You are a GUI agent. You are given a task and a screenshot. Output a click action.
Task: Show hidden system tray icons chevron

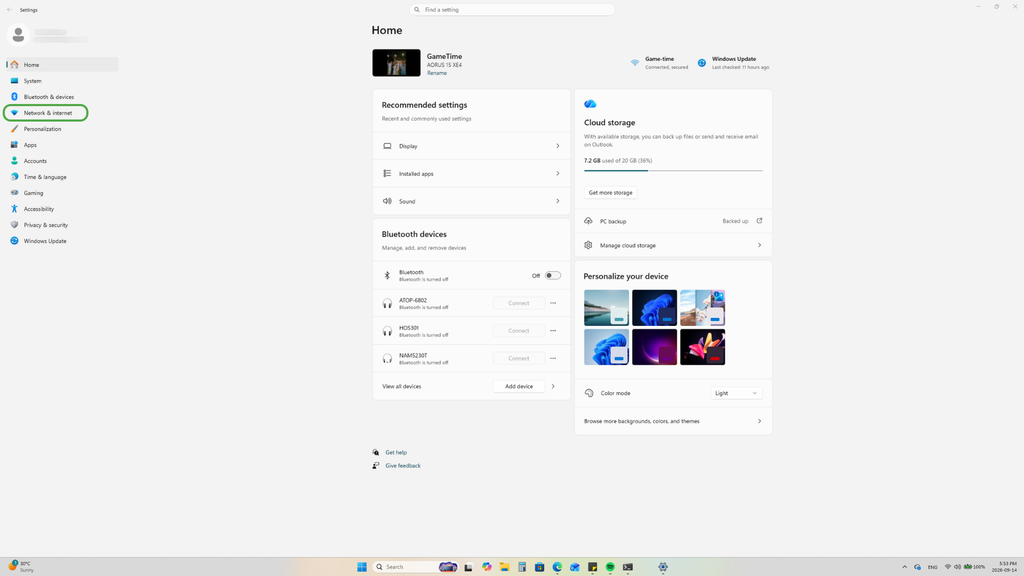(904, 567)
